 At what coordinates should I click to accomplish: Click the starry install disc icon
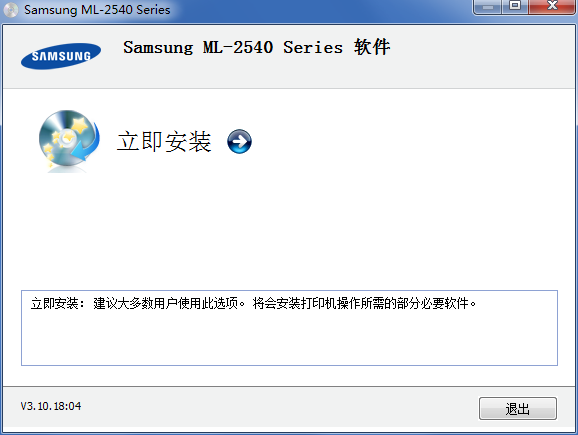coord(69,141)
